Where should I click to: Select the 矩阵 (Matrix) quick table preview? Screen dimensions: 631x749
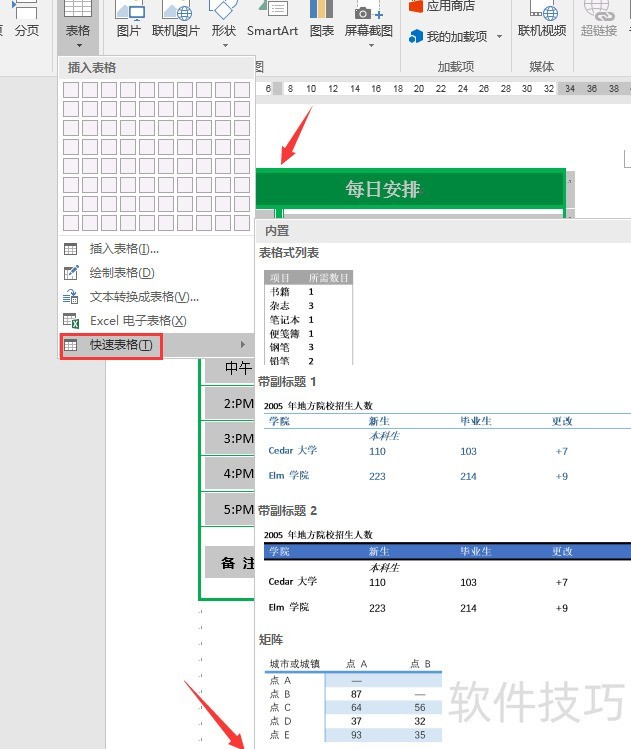tap(353, 699)
